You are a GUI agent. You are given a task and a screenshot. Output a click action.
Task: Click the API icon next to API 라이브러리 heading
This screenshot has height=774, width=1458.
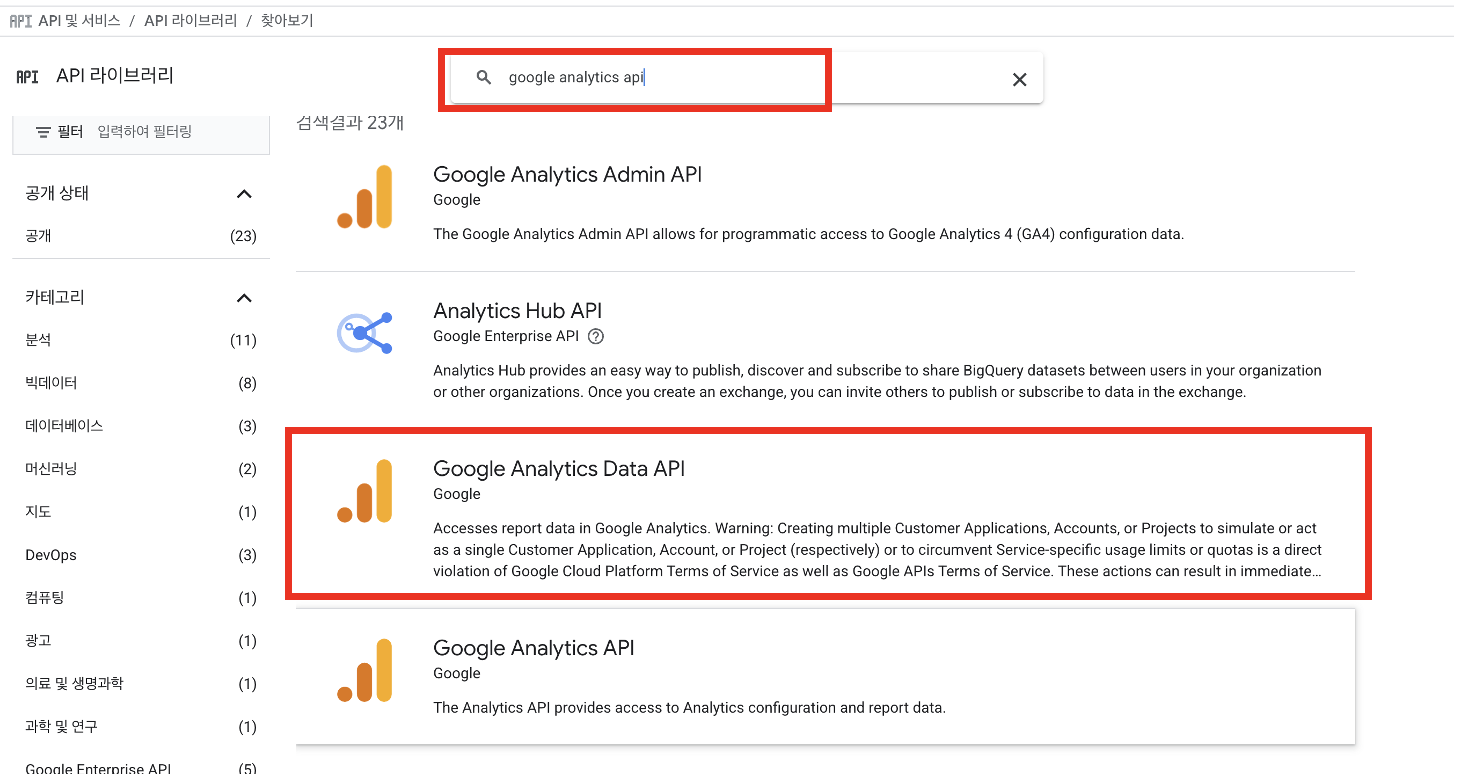coord(28,76)
